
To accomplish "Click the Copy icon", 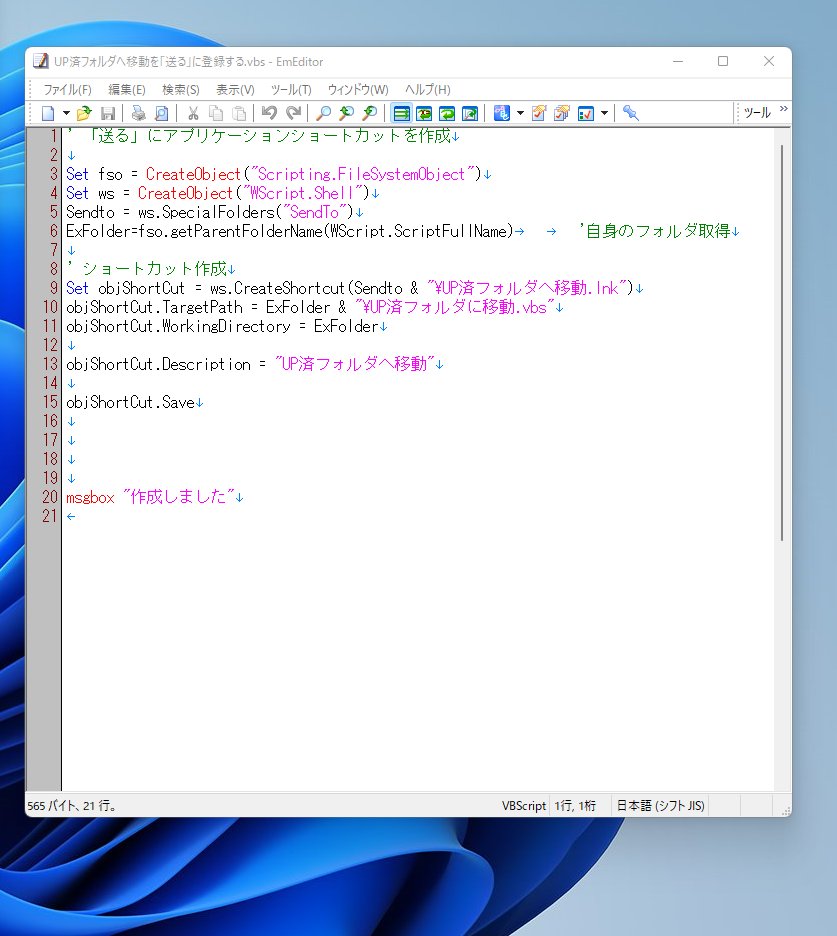I will click(x=216, y=113).
